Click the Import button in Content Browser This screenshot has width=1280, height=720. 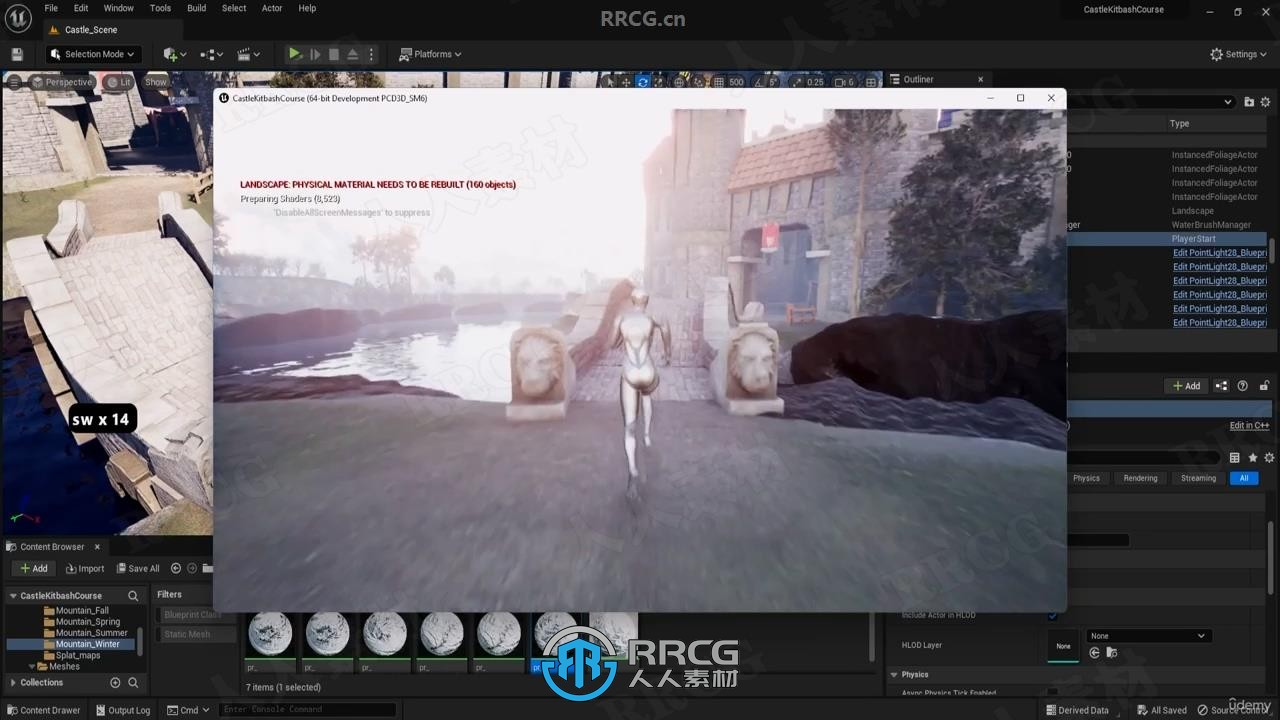[85, 568]
